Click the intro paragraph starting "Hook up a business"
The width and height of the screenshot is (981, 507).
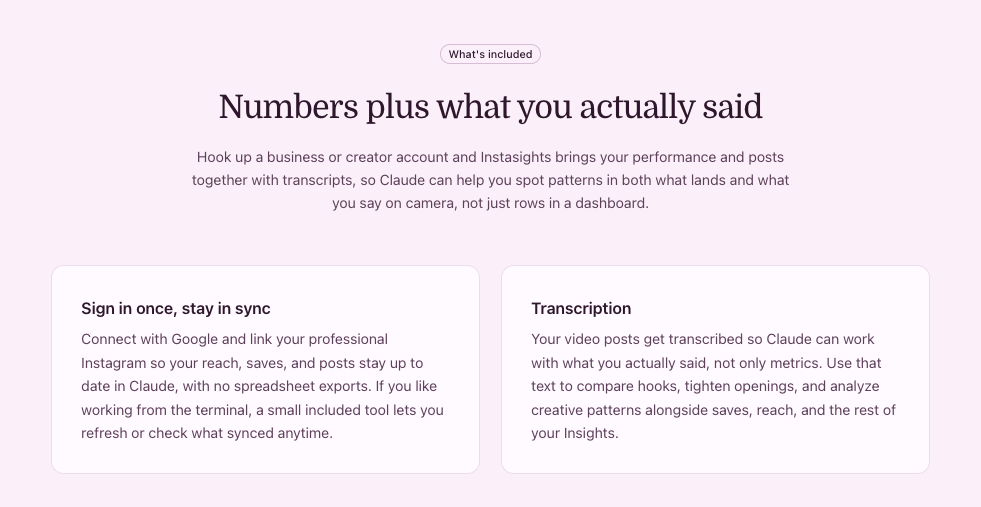click(490, 180)
